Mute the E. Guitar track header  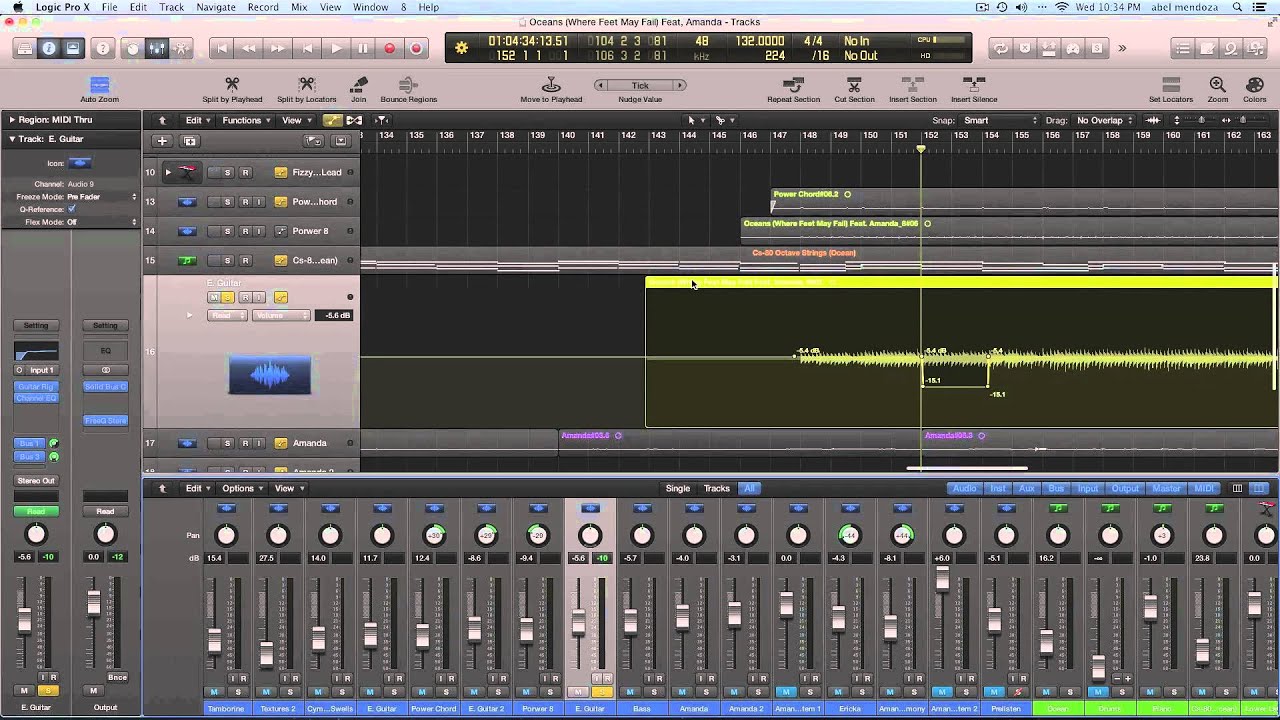[x=213, y=298]
